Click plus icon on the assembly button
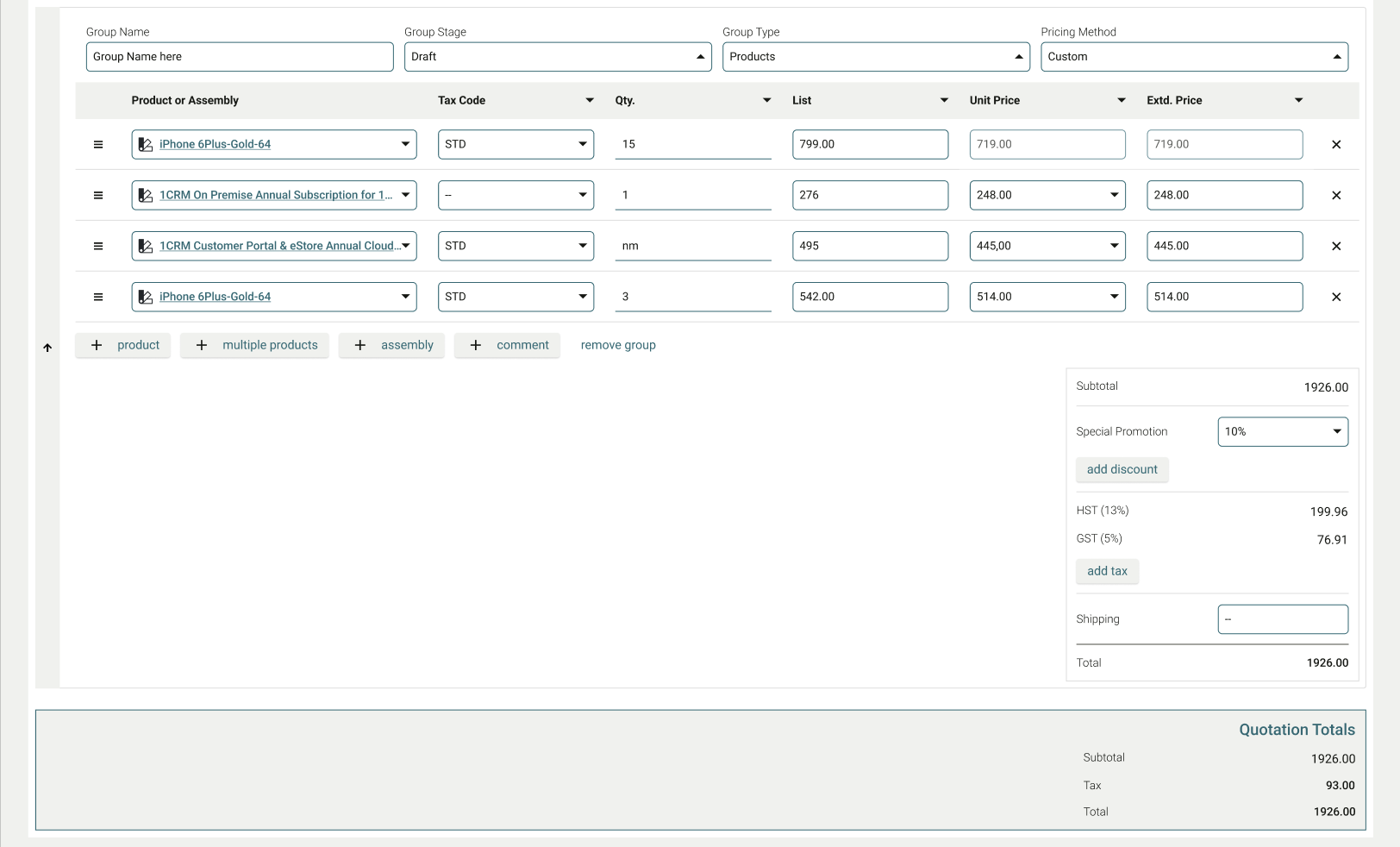The image size is (1400, 847). (x=360, y=346)
